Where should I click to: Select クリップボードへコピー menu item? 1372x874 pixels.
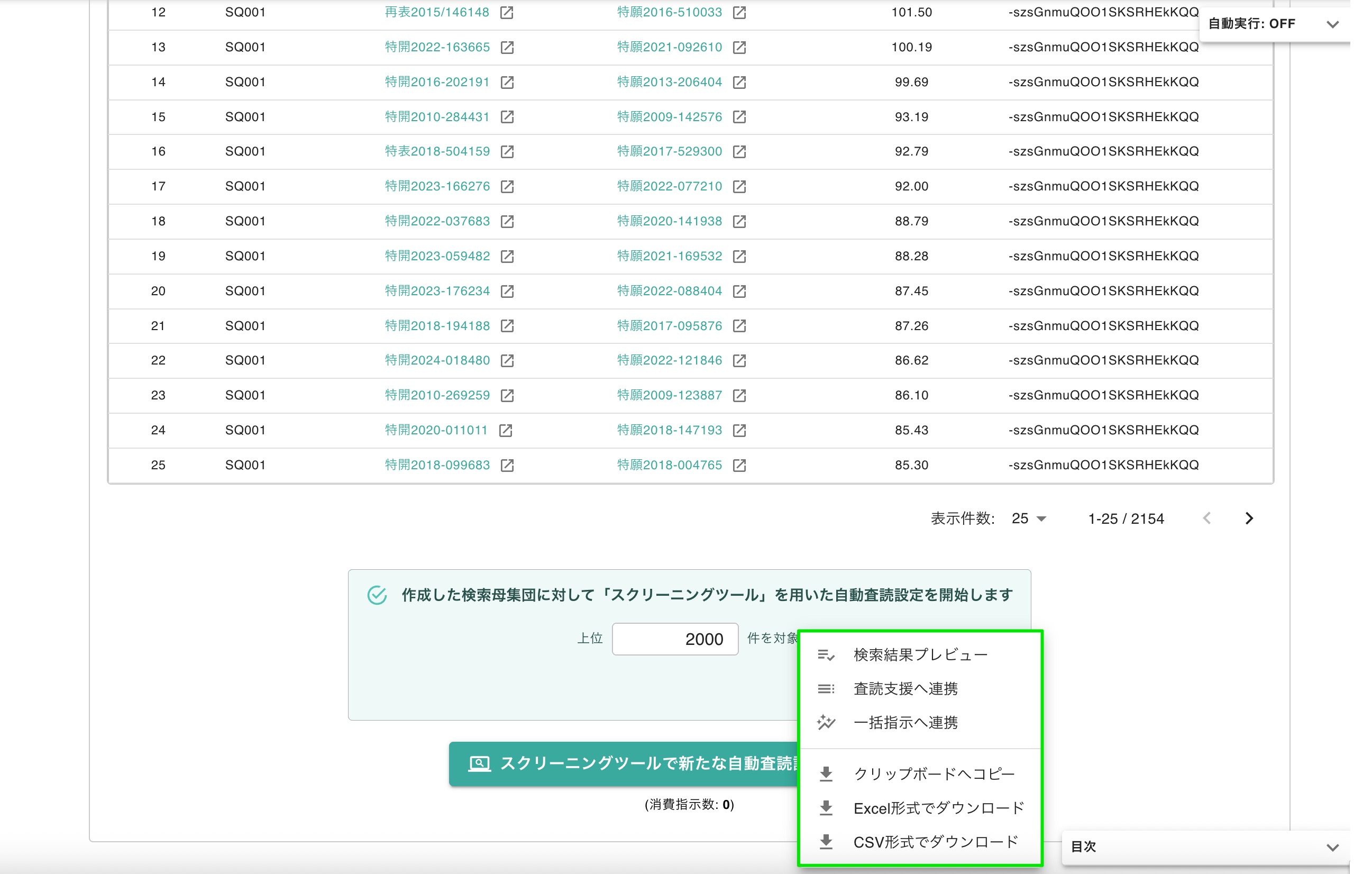click(920, 775)
